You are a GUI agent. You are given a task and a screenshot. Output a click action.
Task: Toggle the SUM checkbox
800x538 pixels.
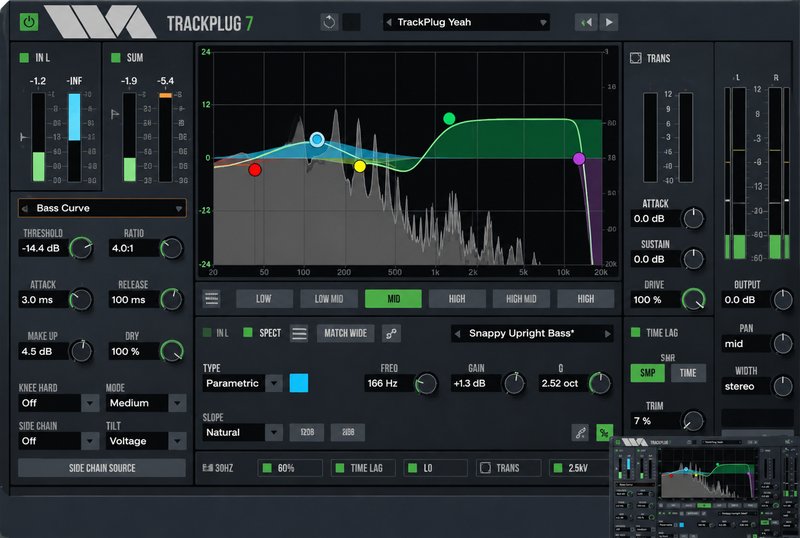115,58
